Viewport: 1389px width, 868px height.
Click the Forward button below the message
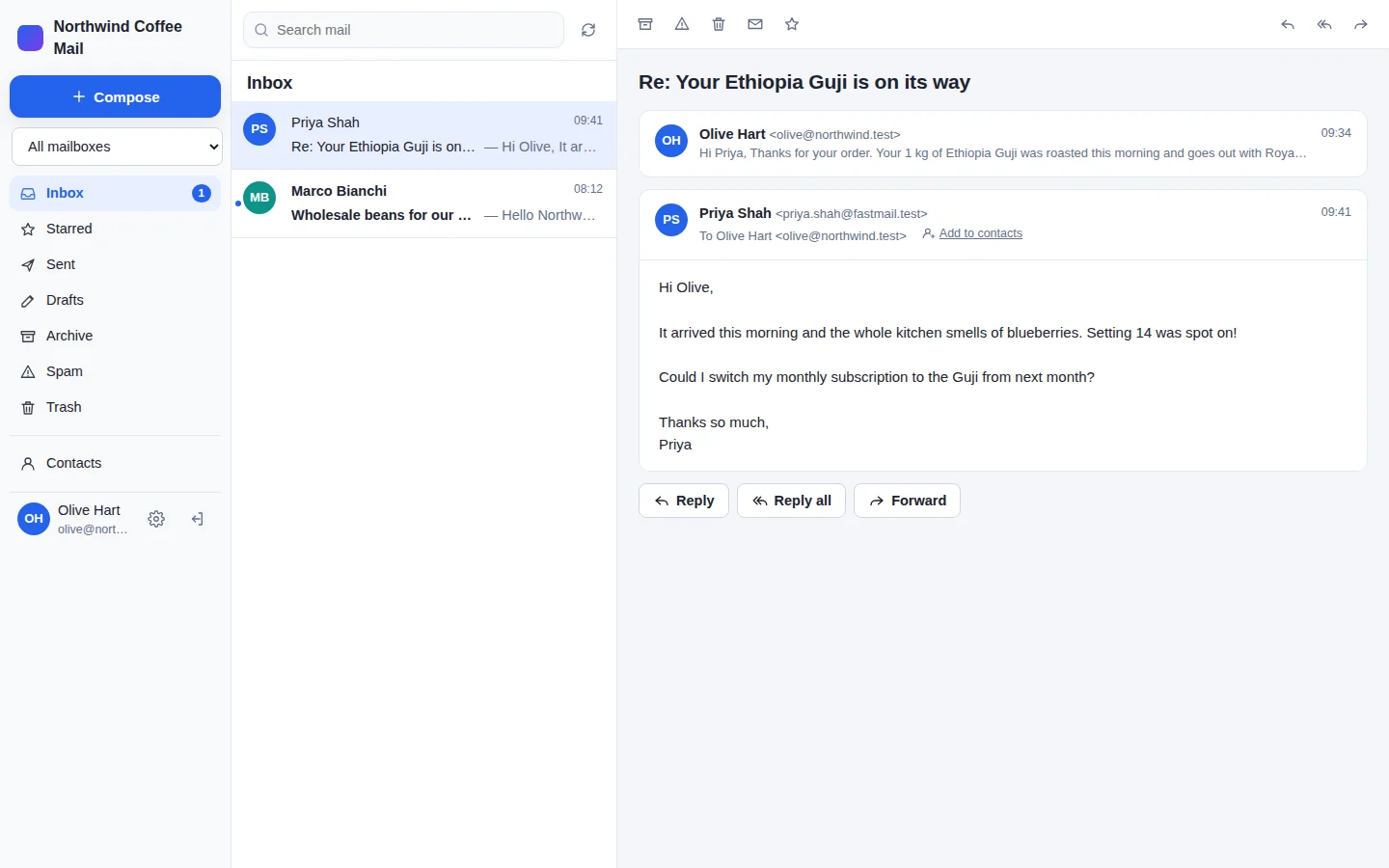[x=907, y=501]
